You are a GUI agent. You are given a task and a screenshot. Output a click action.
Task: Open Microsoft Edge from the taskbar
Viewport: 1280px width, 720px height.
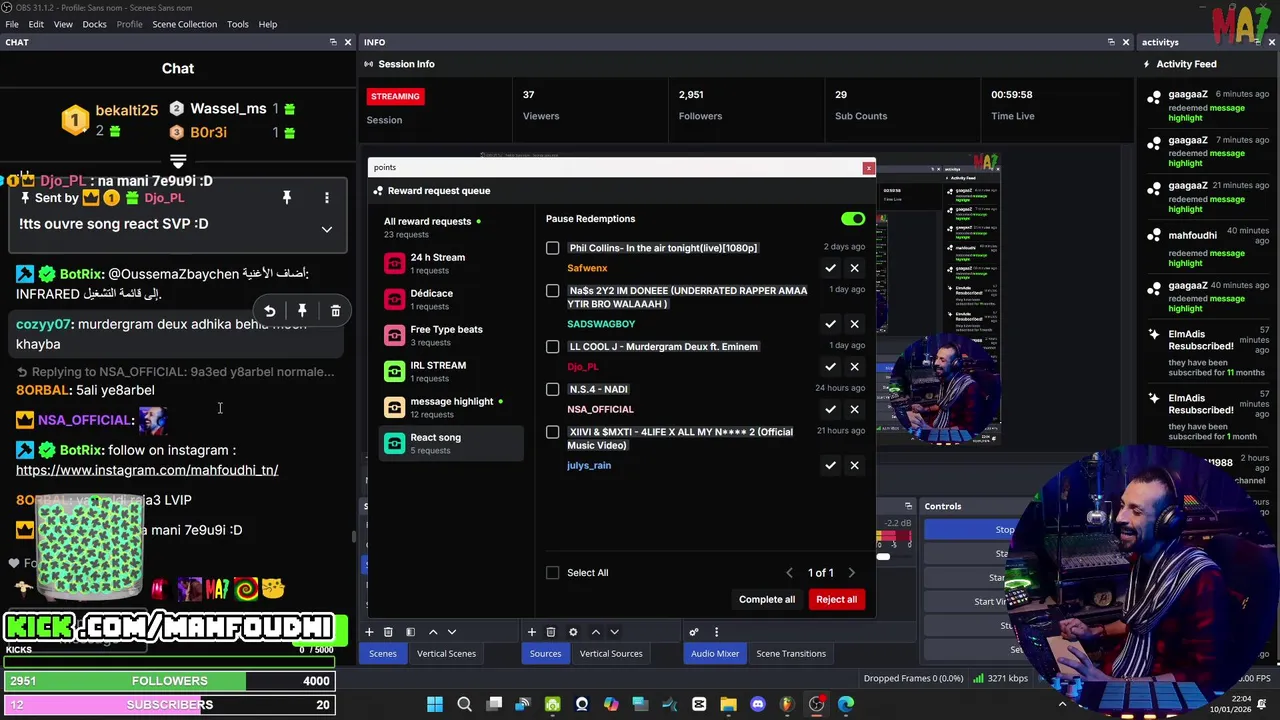846,704
